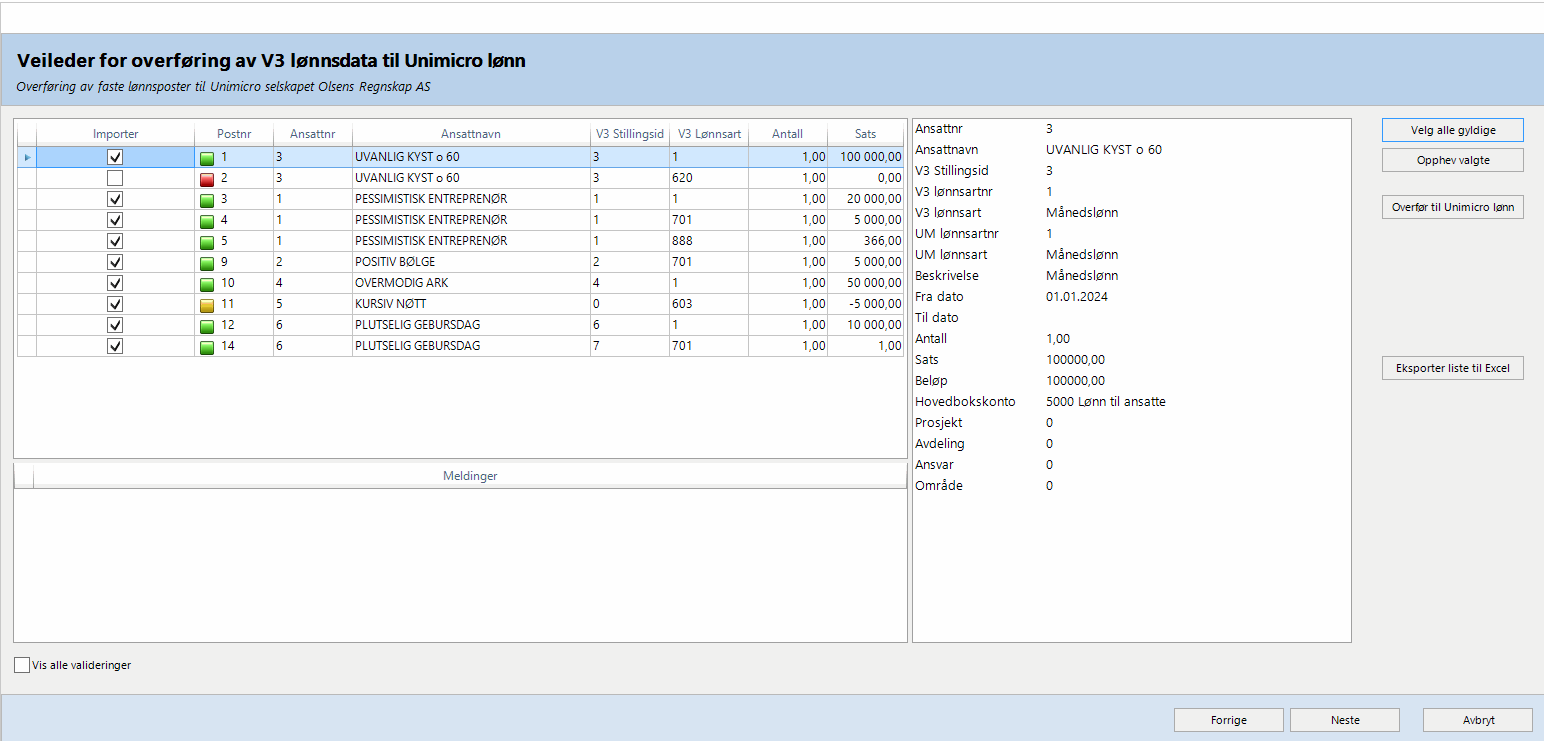Sort by the Ansattnavn column header
Image resolution: width=1544 pixels, height=741 pixels.
[x=470, y=134]
